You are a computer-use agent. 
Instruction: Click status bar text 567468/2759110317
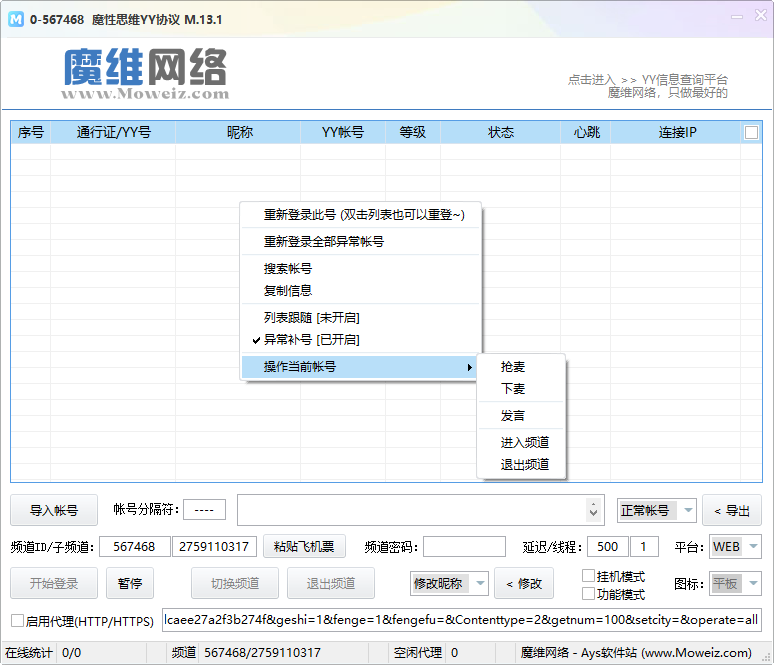263,653
